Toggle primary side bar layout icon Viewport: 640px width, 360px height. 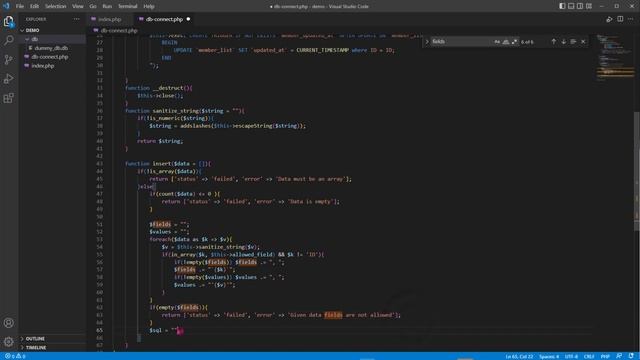562,6
